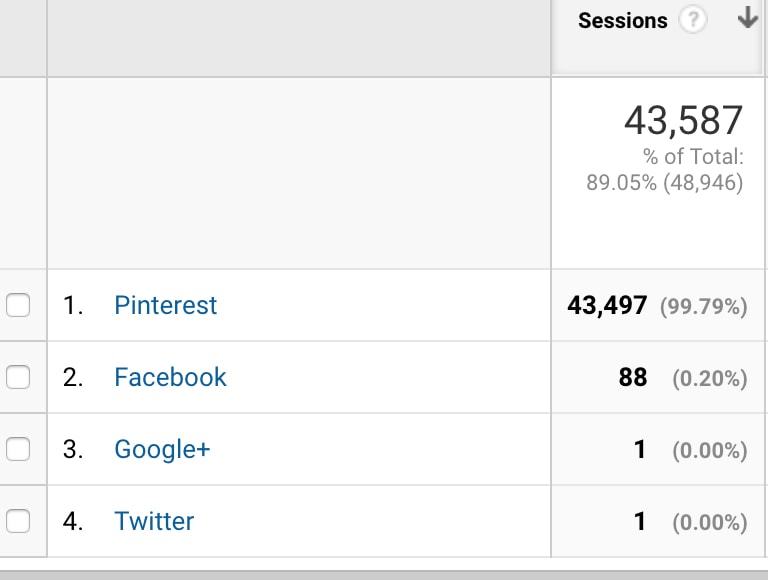Click Facebook's 88 sessions value
768x580 pixels.
pos(633,377)
